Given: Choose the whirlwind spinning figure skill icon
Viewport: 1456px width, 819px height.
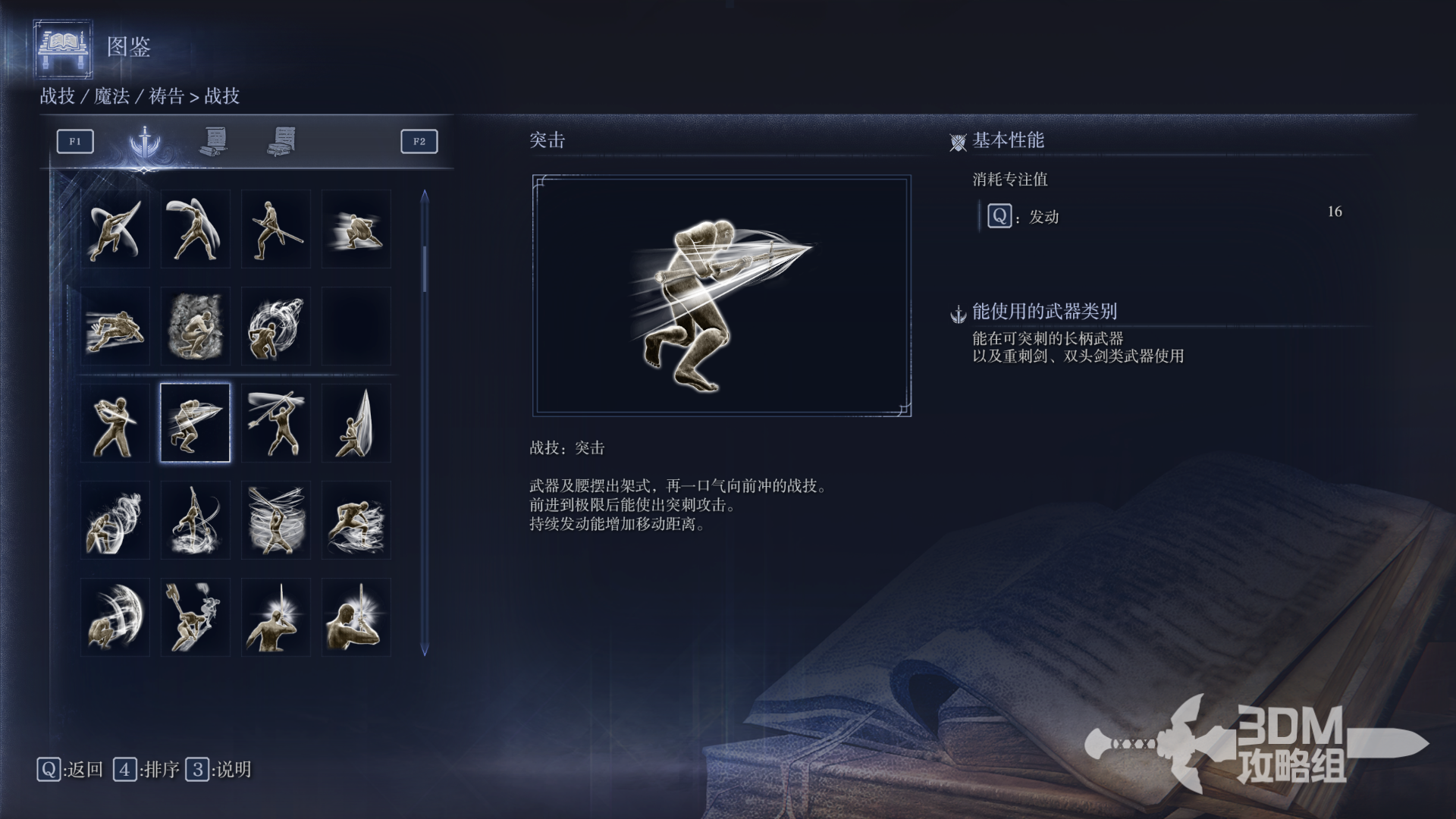Looking at the screenshot, I should click(x=275, y=326).
